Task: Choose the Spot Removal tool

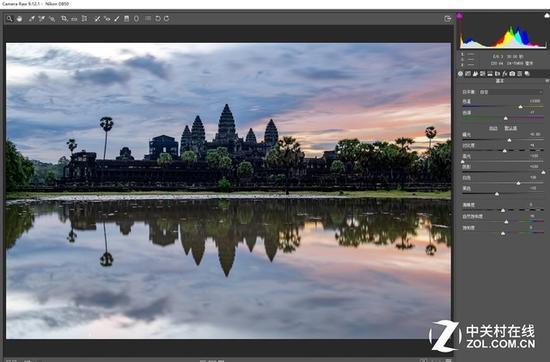Action: 97,19
